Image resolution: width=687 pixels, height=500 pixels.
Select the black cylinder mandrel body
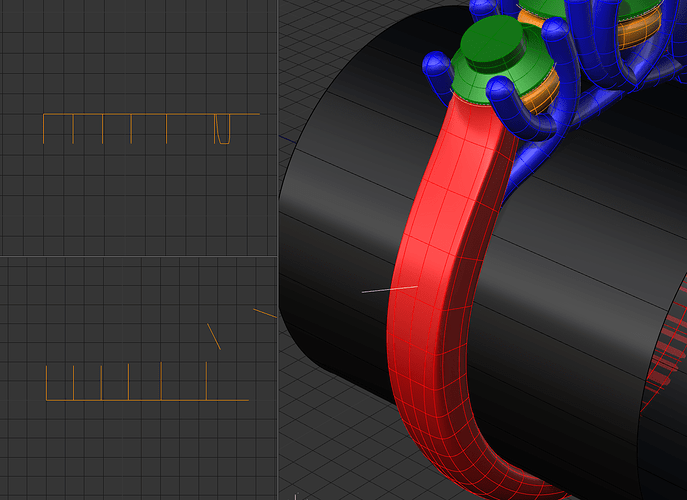pyautogui.click(x=570, y=272)
